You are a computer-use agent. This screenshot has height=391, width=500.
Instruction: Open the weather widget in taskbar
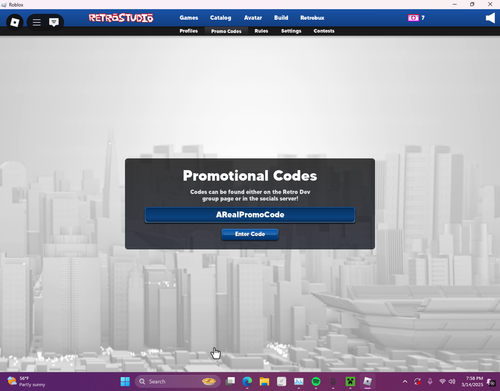27,381
